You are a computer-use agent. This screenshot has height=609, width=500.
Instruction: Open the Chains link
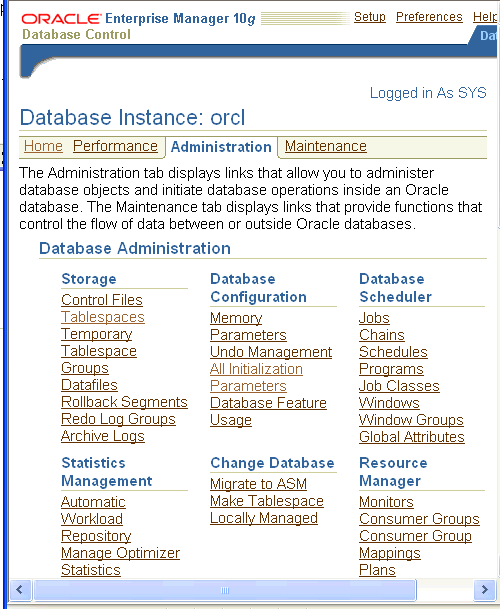382,335
